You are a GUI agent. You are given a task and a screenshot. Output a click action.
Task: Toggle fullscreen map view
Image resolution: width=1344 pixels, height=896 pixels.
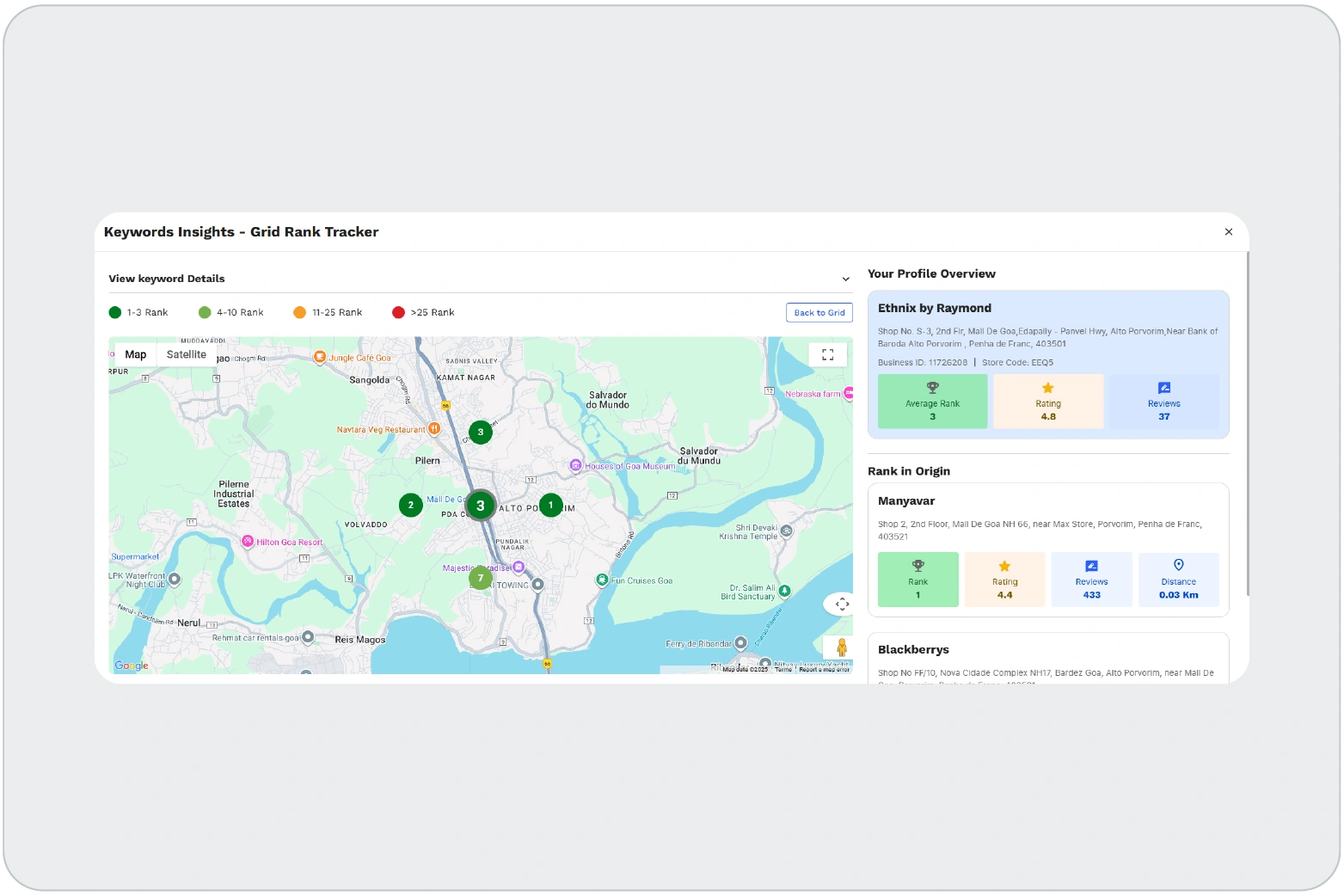click(827, 354)
